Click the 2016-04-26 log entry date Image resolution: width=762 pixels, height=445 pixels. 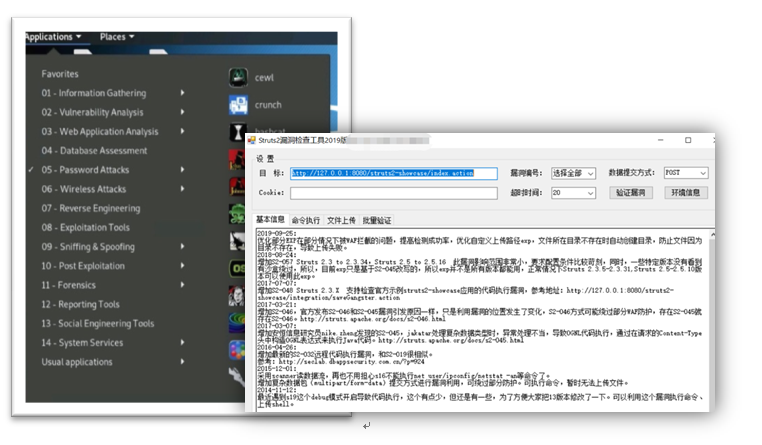click(277, 347)
